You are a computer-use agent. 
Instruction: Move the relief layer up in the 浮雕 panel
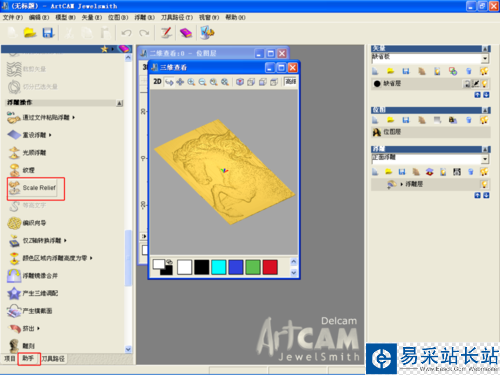477,195
